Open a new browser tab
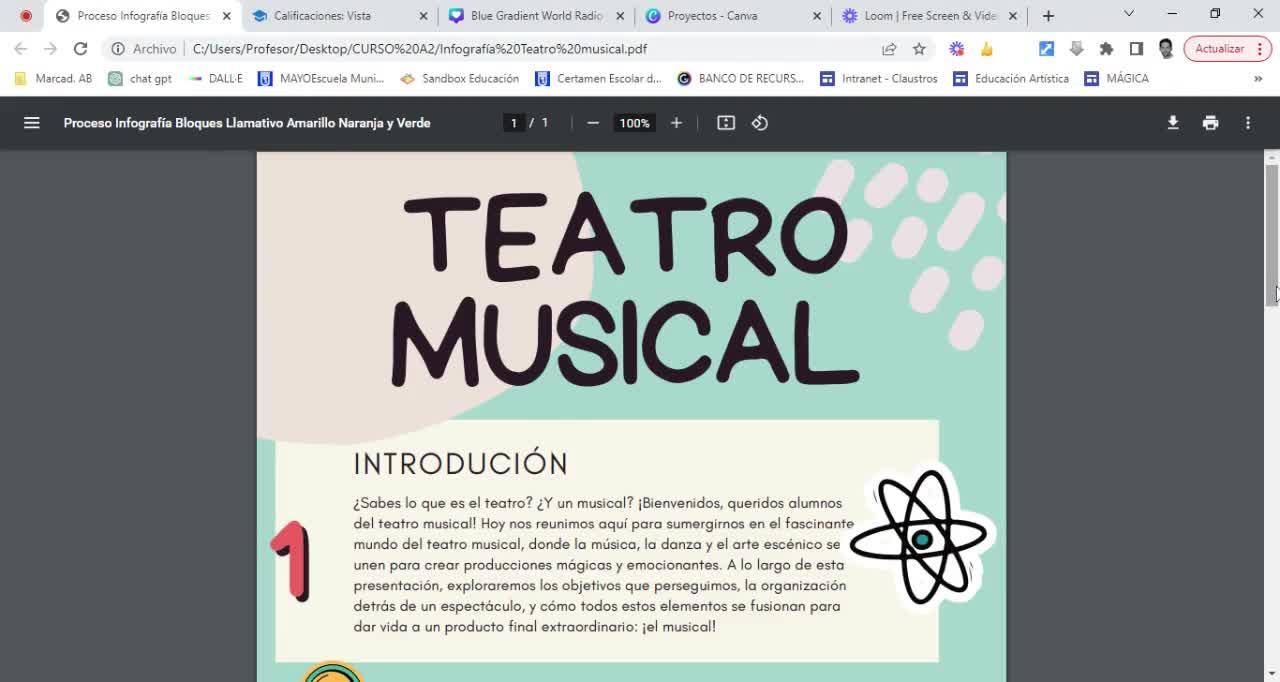This screenshot has width=1280, height=682. click(1048, 16)
